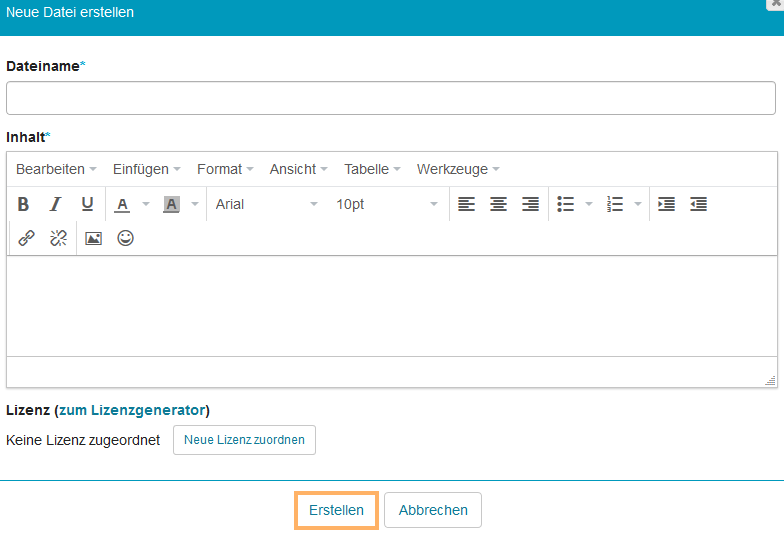
Task: Center-align the text
Action: click(498, 204)
